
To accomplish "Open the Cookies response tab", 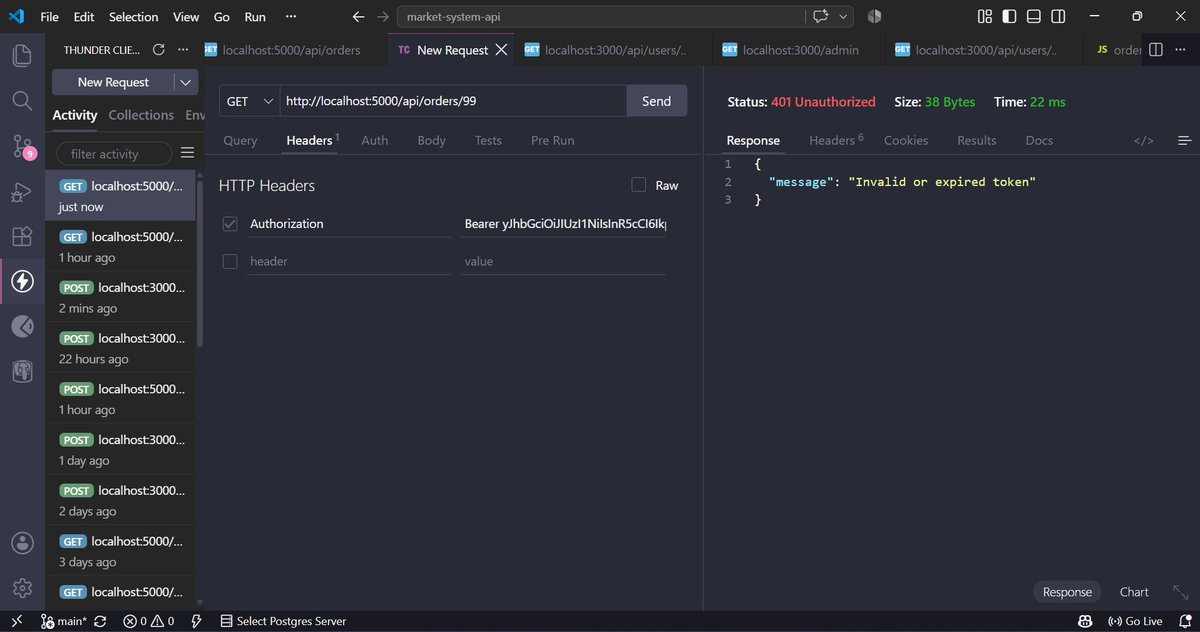I will pos(906,140).
